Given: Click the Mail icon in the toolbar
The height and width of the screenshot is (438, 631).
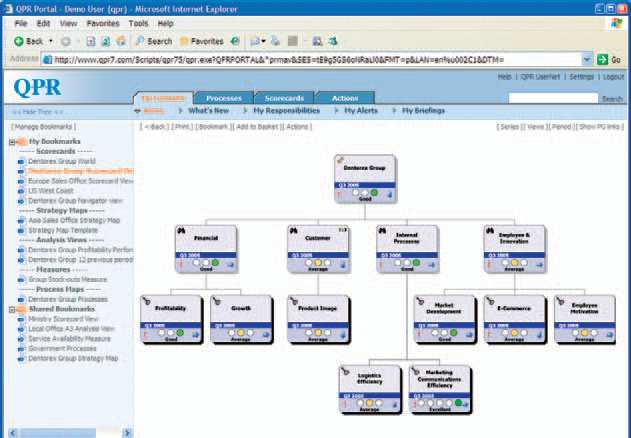Looking at the screenshot, I should pyautogui.click(x=255, y=41).
